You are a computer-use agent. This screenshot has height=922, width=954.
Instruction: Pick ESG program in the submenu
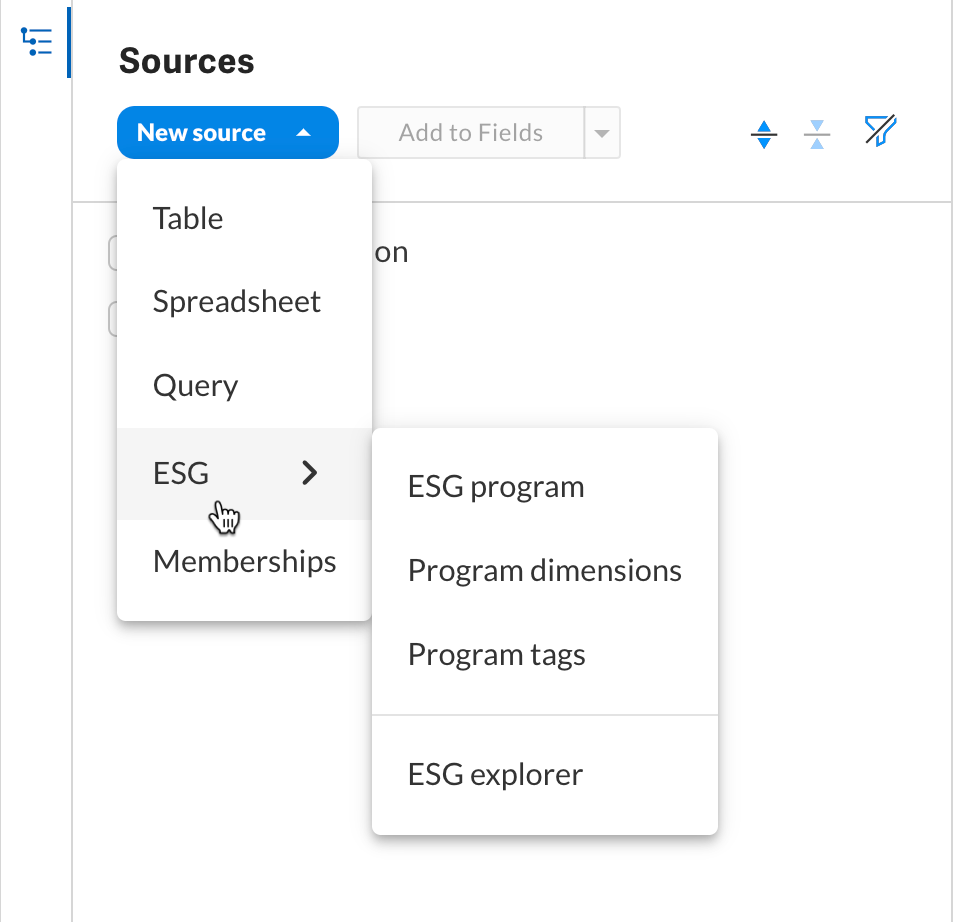click(545, 487)
